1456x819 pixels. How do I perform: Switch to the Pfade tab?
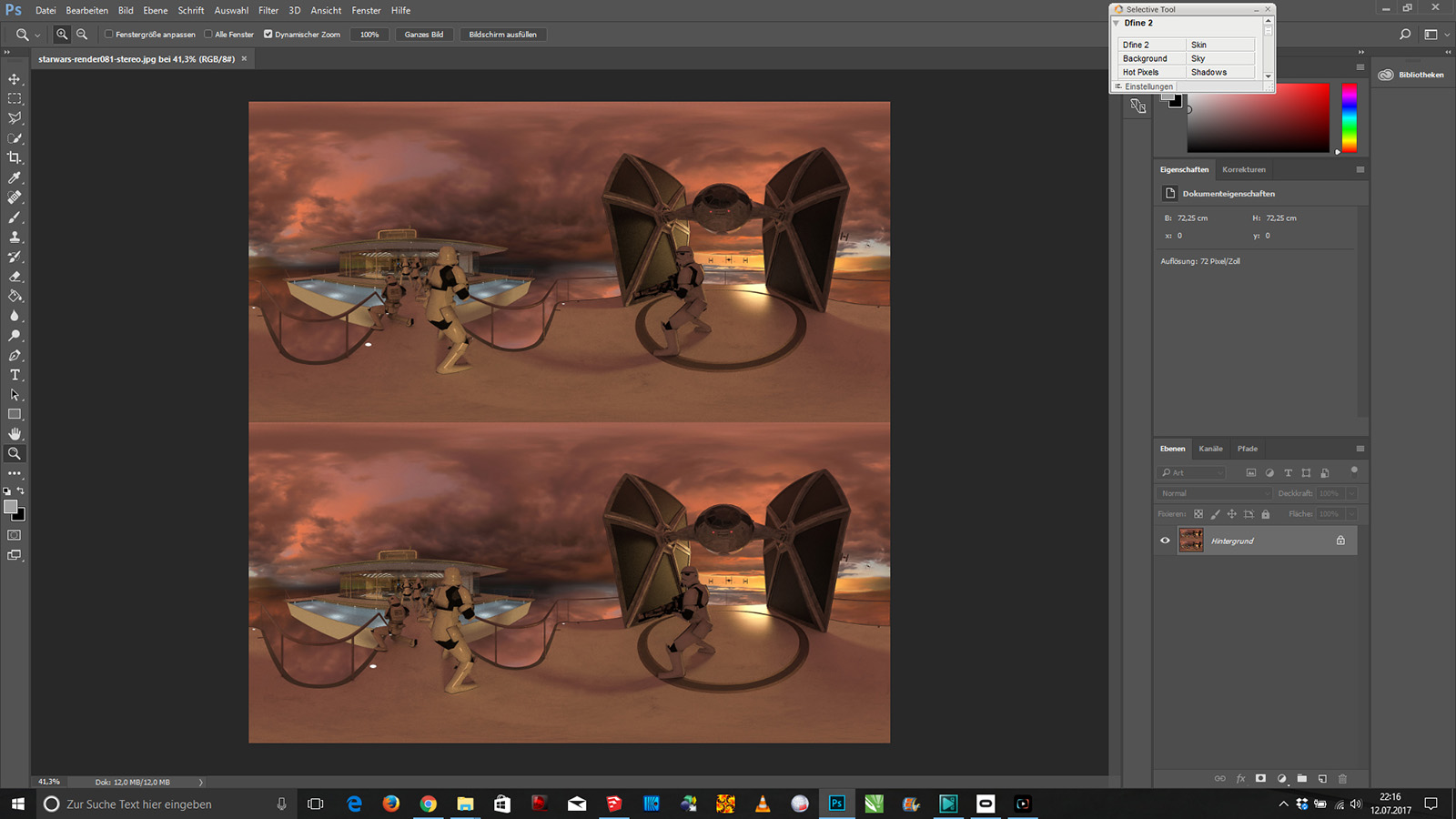coord(1247,449)
